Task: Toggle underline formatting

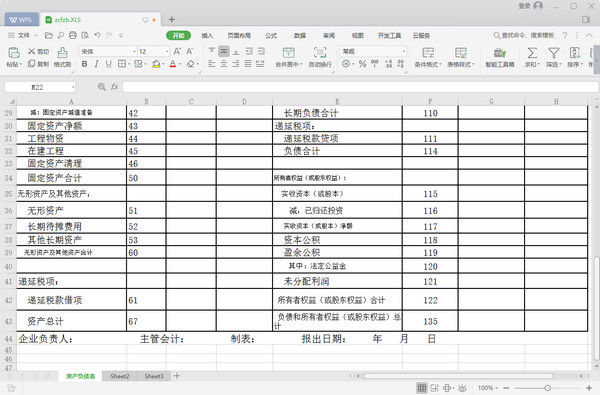Action: [x=109, y=64]
